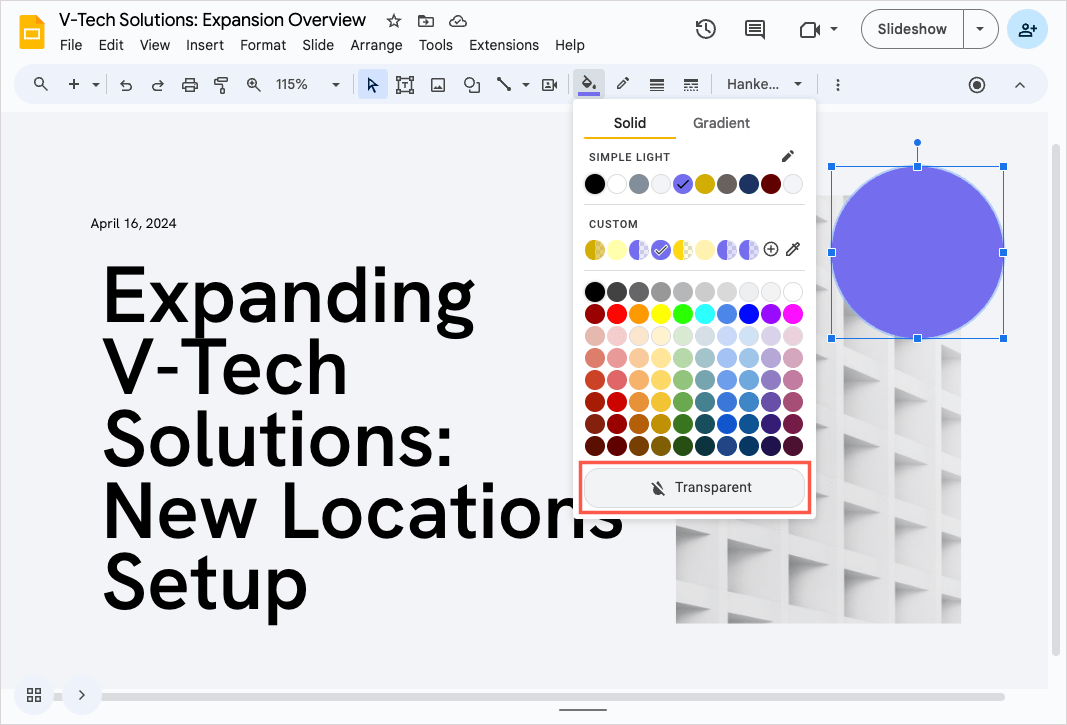Click the Transparent button
Image resolution: width=1067 pixels, height=725 pixels.
pos(694,487)
